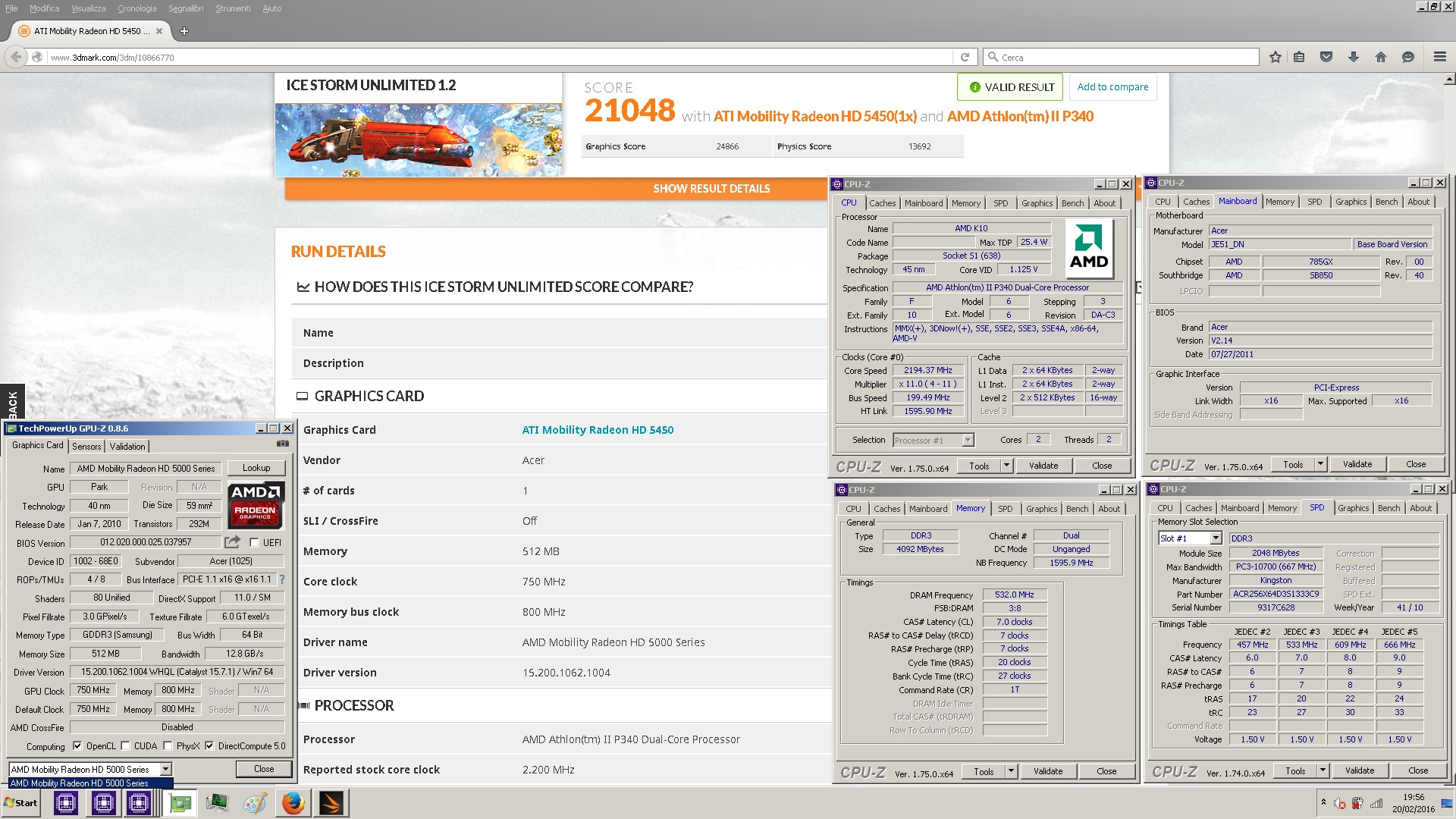Open the Strumenti menu
Screen dimensions: 1456x819
[x=233, y=8]
